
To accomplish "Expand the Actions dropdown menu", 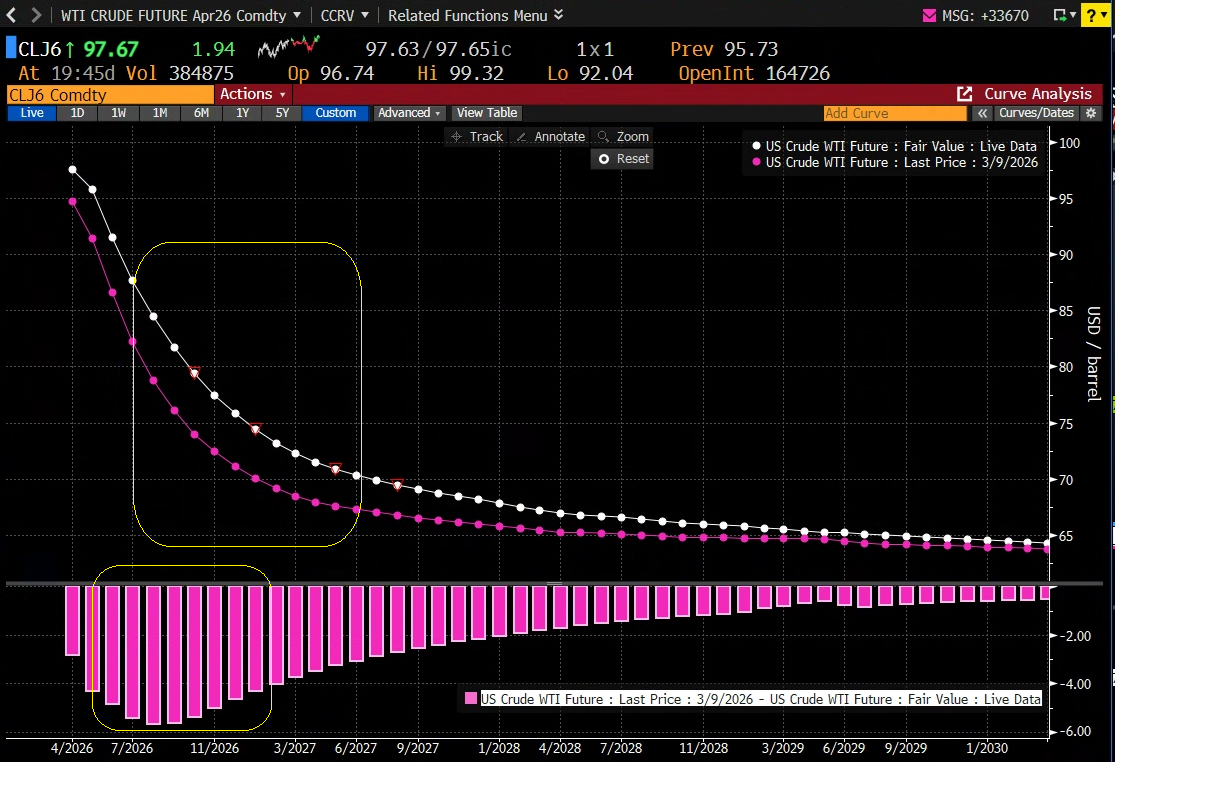I will (x=253, y=94).
